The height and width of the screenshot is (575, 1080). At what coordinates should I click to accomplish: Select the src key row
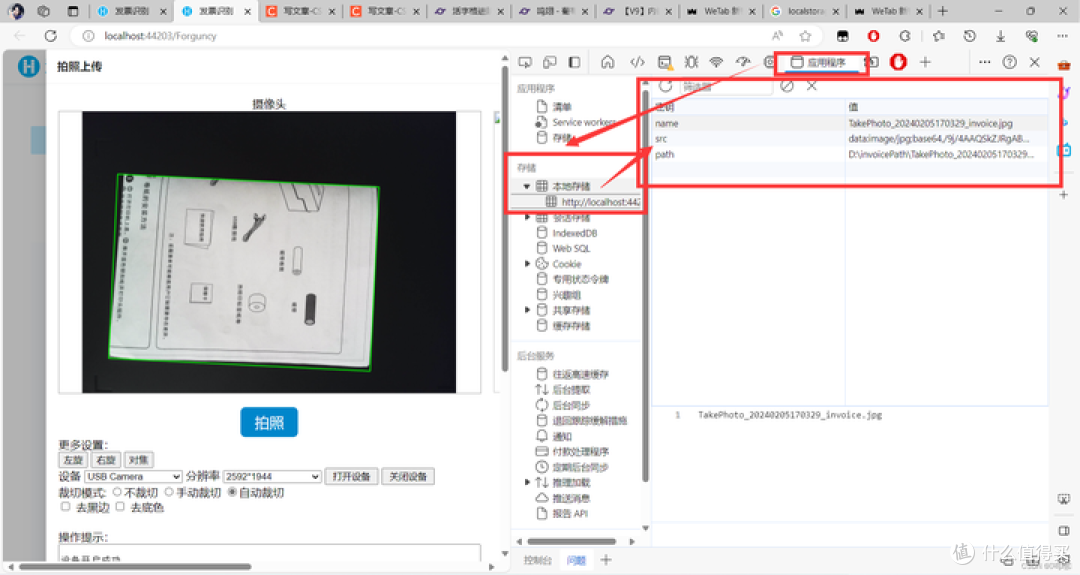[x=850, y=138]
